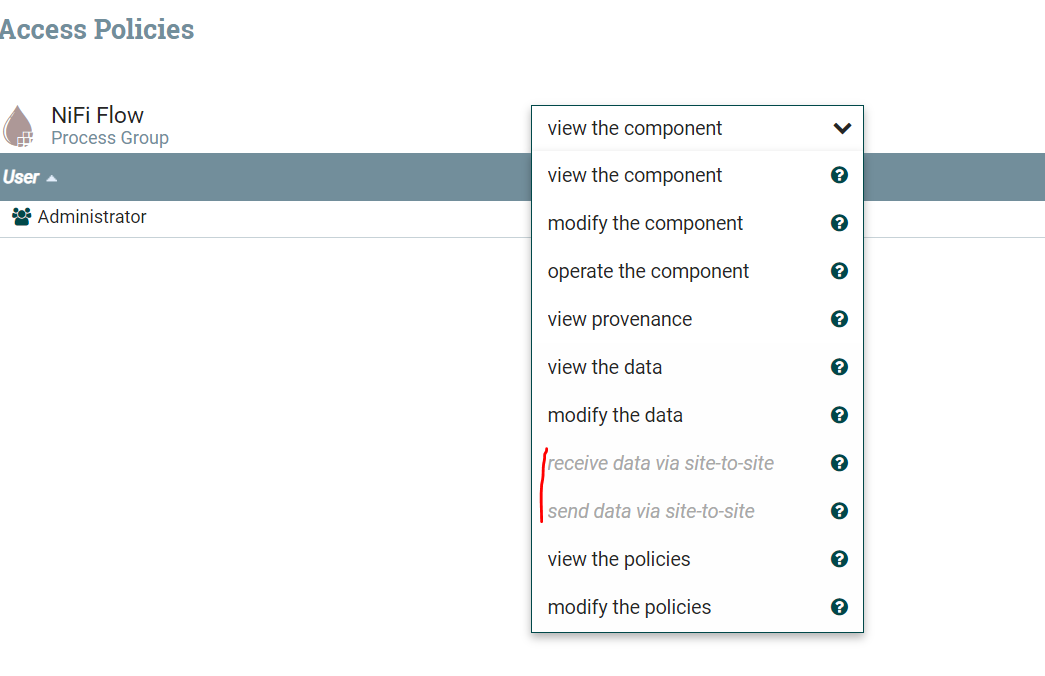Open help for view the component policy
The image size is (1045, 676).
(x=839, y=175)
